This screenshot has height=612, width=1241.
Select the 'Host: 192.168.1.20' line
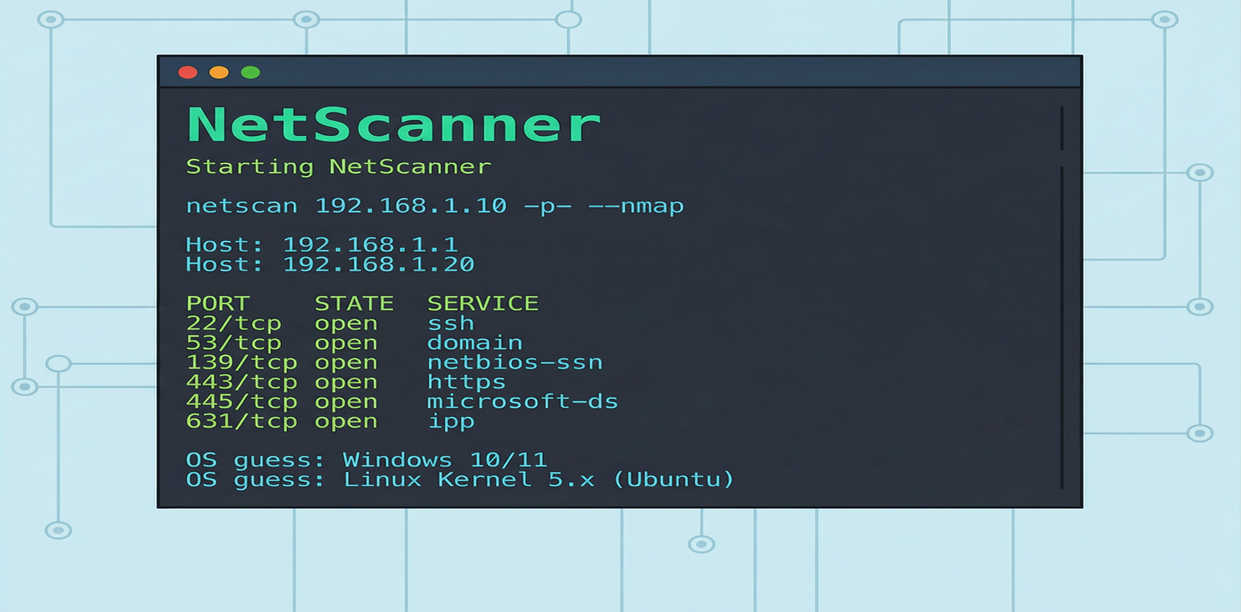click(x=330, y=265)
